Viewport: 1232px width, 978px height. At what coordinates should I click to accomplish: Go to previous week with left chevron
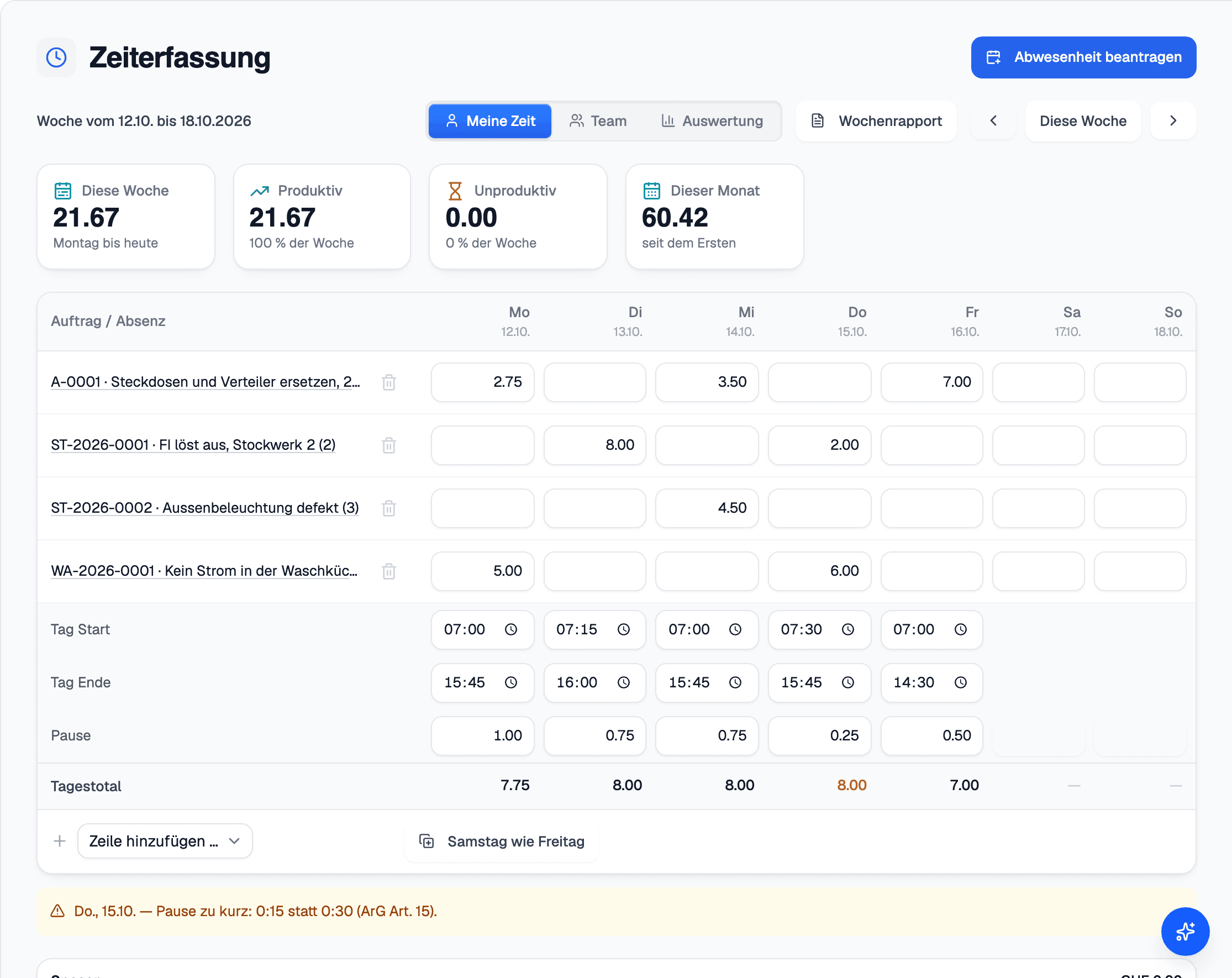tap(993, 120)
